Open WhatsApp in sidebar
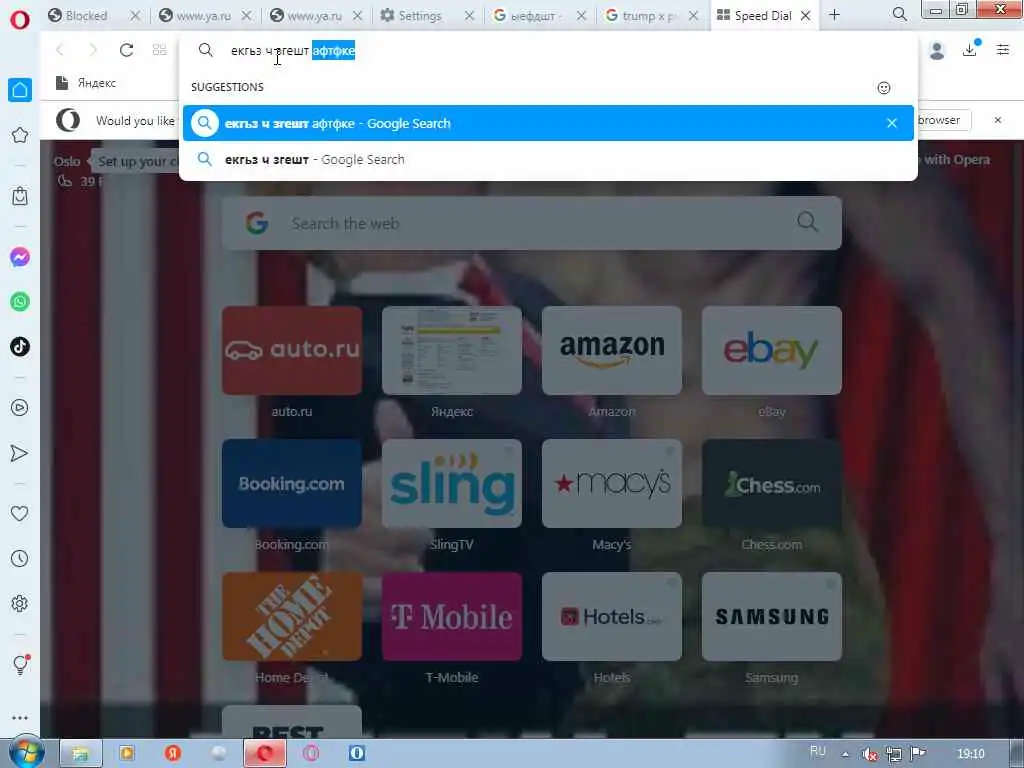This screenshot has height=768, width=1024. click(20, 302)
